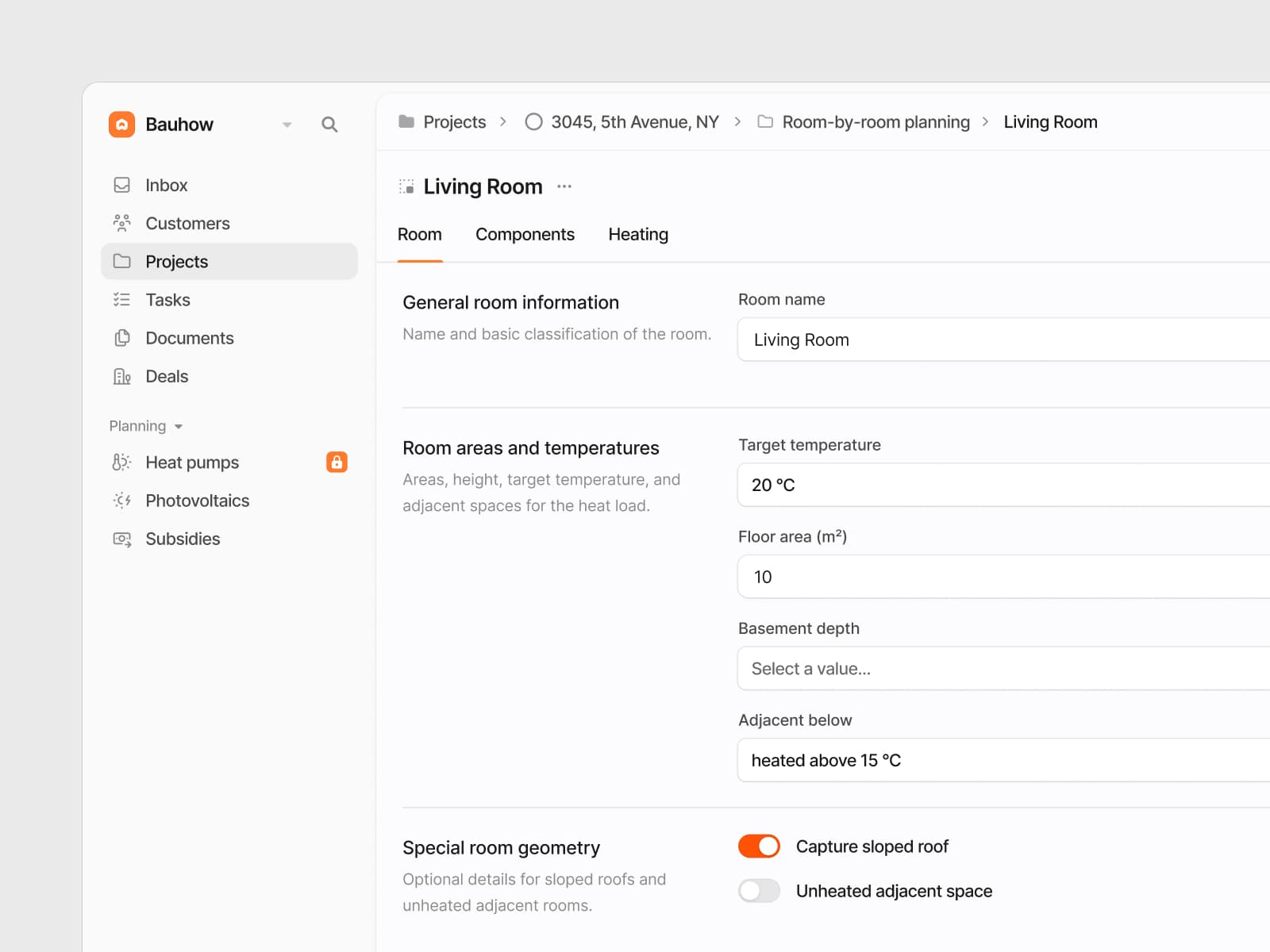Click the Customers people icon
The height and width of the screenshot is (952, 1270).
pos(121,223)
